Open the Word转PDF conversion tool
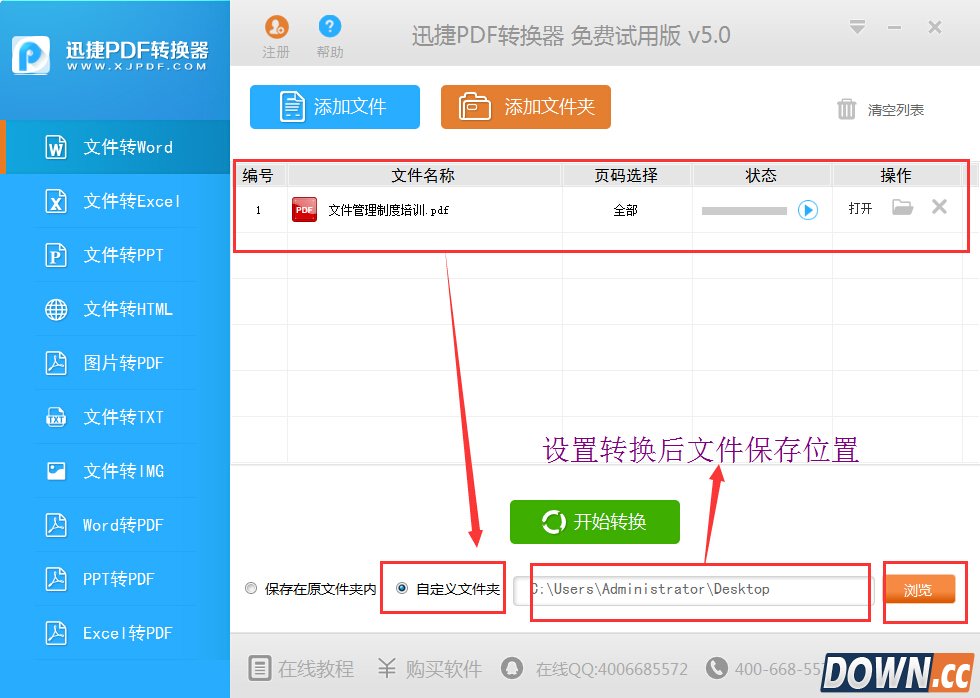The width and height of the screenshot is (980, 698). pyautogui.click(x=115, y=524)
